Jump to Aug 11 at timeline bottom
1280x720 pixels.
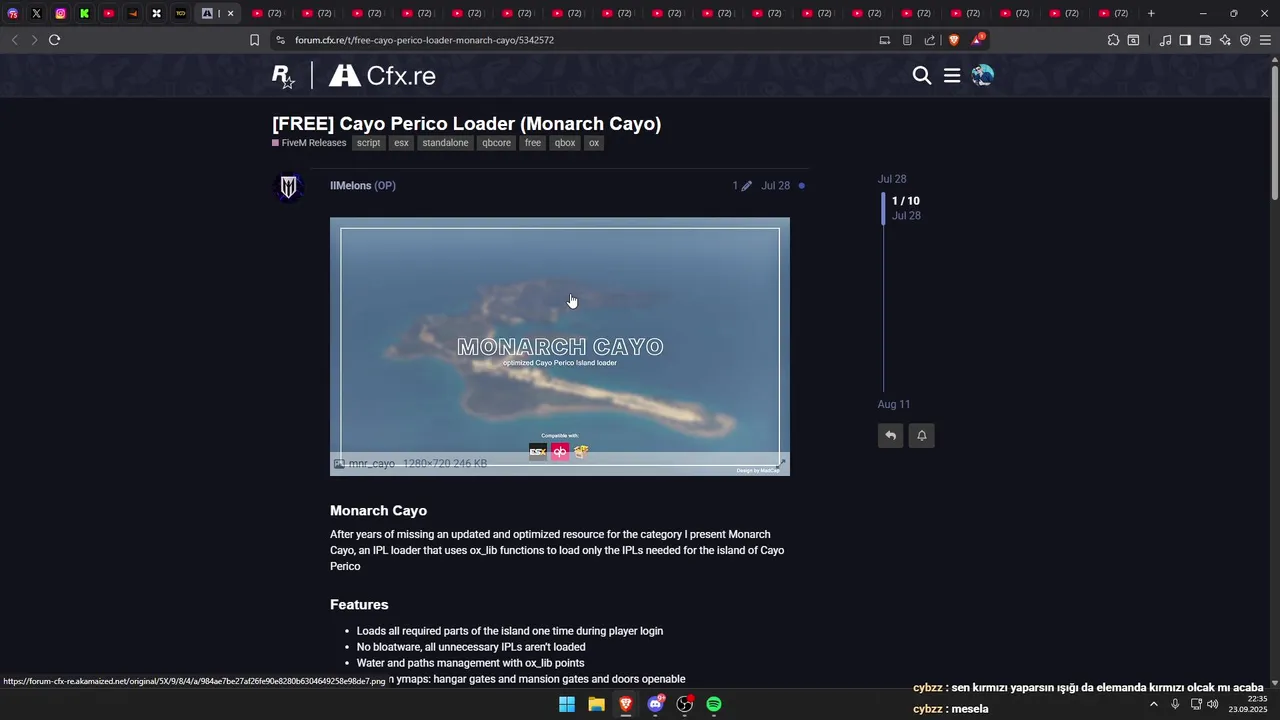point(894,404)
